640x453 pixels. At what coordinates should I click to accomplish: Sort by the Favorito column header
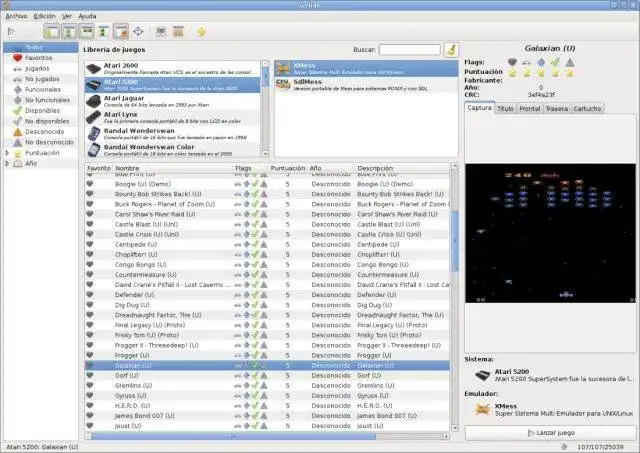coord(99,168)
